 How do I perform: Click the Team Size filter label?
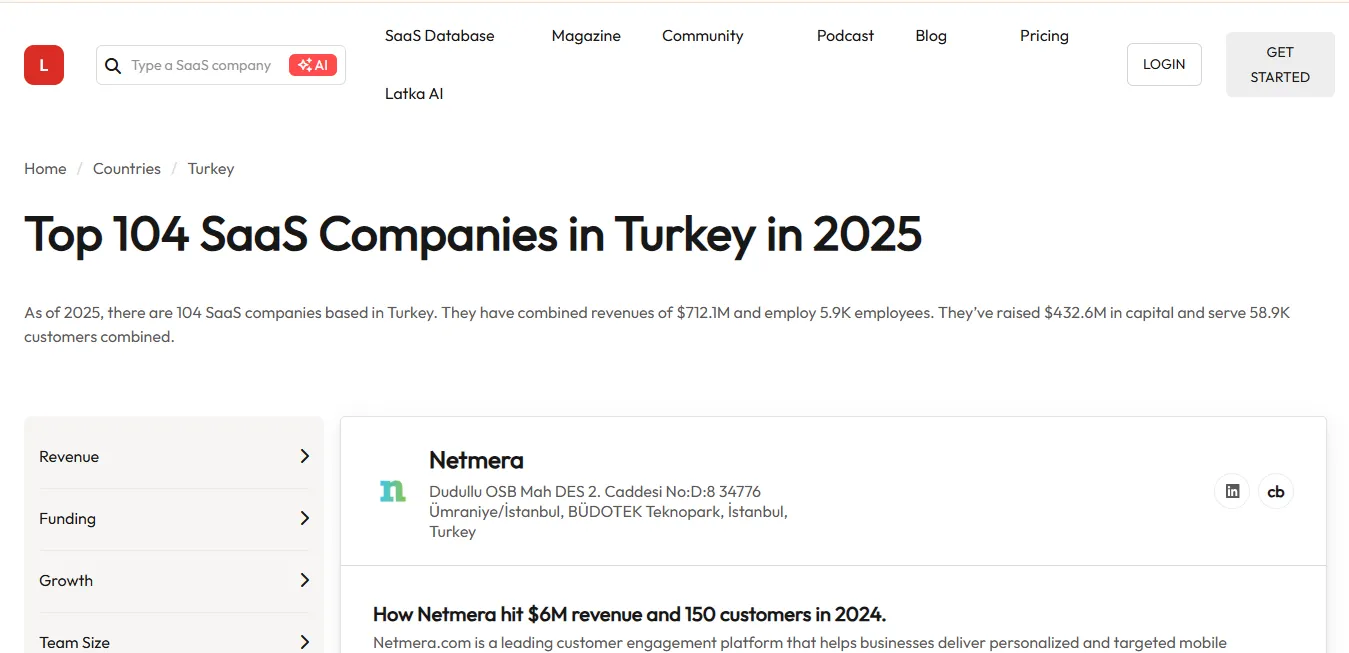[74, 642]
